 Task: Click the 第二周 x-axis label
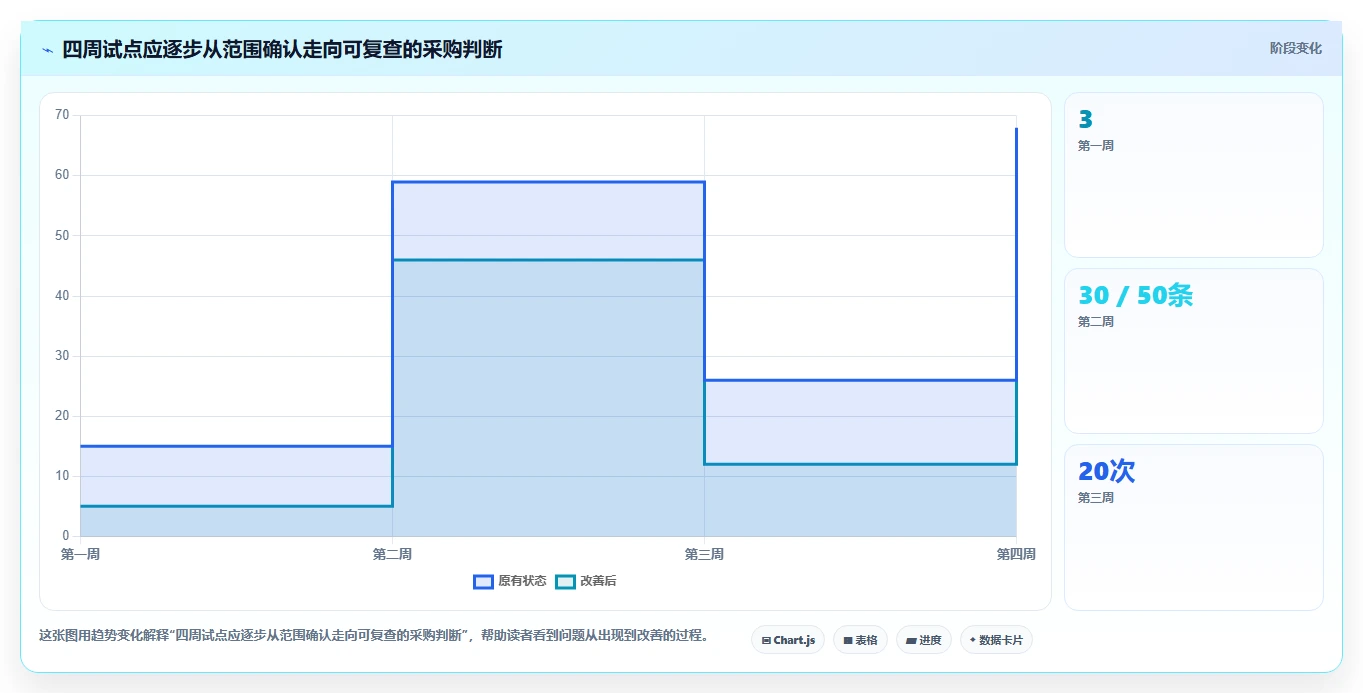(x=392, y=554)
